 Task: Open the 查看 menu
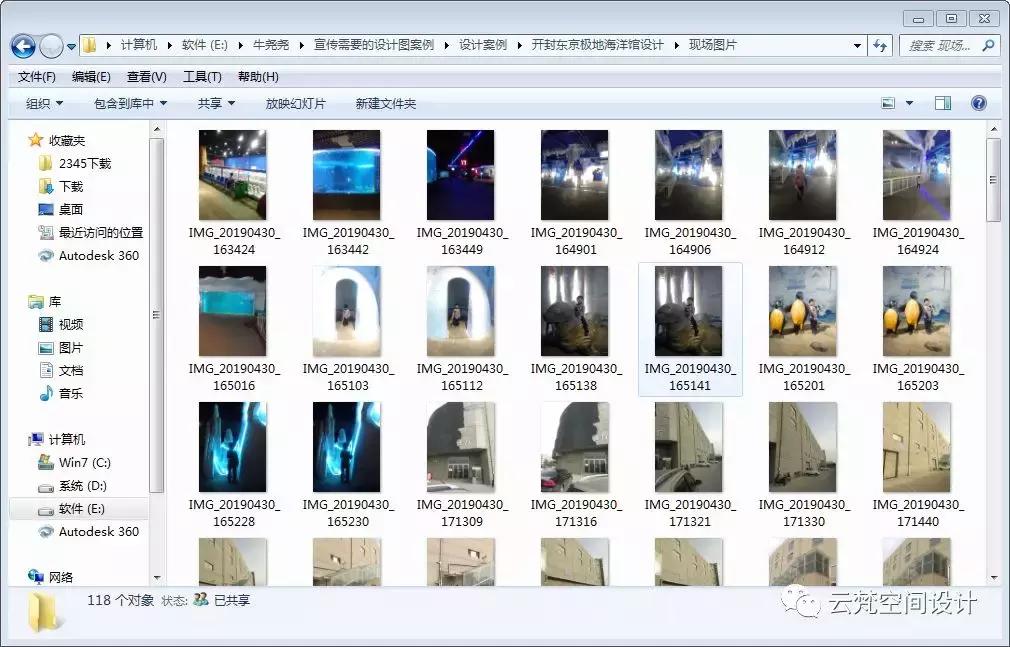pyautogui.click(x=145, y=76)
